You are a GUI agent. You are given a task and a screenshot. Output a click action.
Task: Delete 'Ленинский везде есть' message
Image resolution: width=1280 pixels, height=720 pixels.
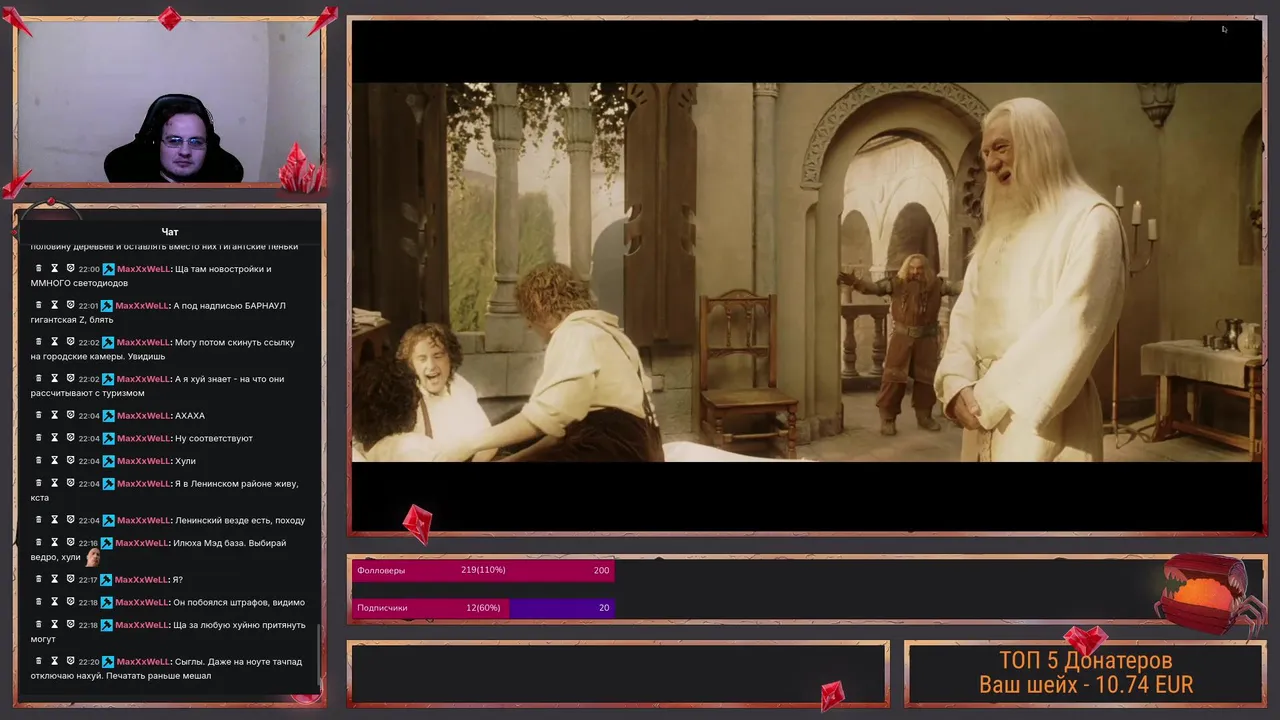(38, 520)
